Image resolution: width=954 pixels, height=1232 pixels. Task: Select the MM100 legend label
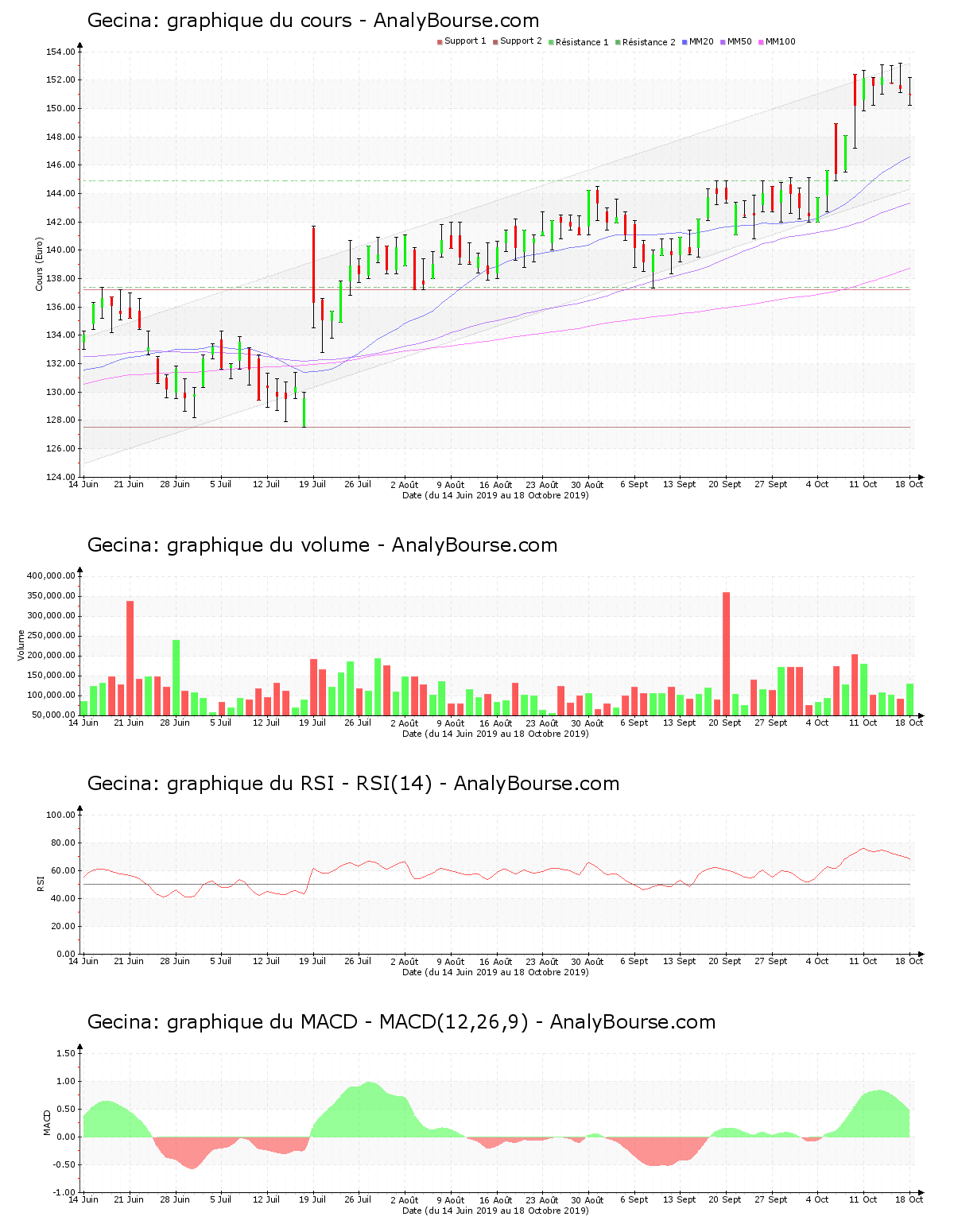coord(781,41)
